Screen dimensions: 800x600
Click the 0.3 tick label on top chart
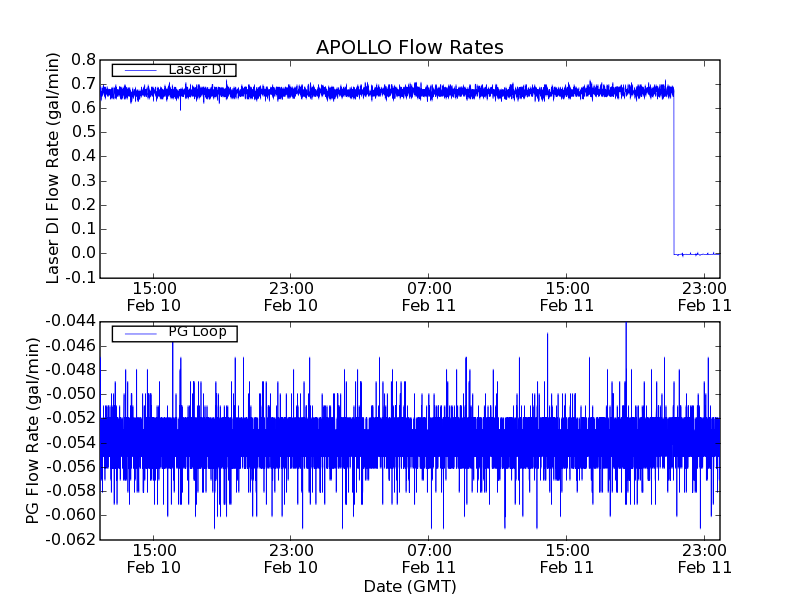[83, 181]
